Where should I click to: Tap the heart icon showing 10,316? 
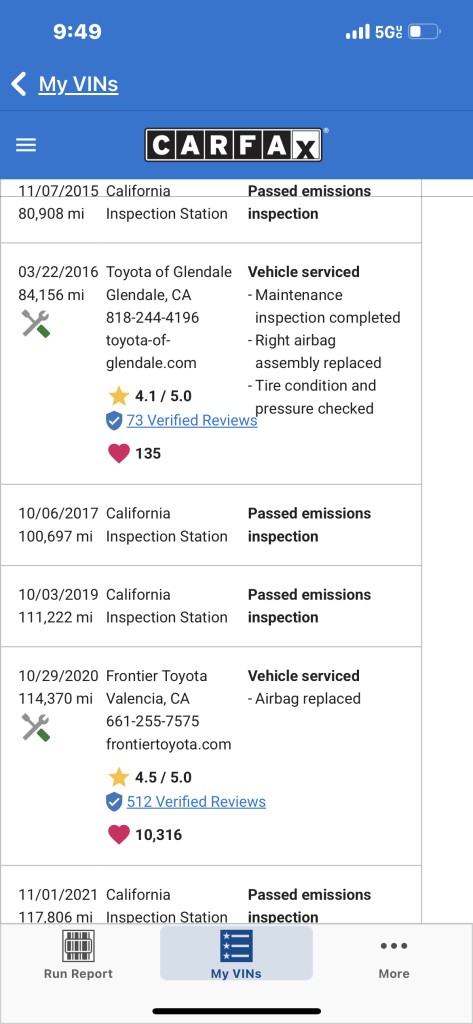click(x=118, y=835)
